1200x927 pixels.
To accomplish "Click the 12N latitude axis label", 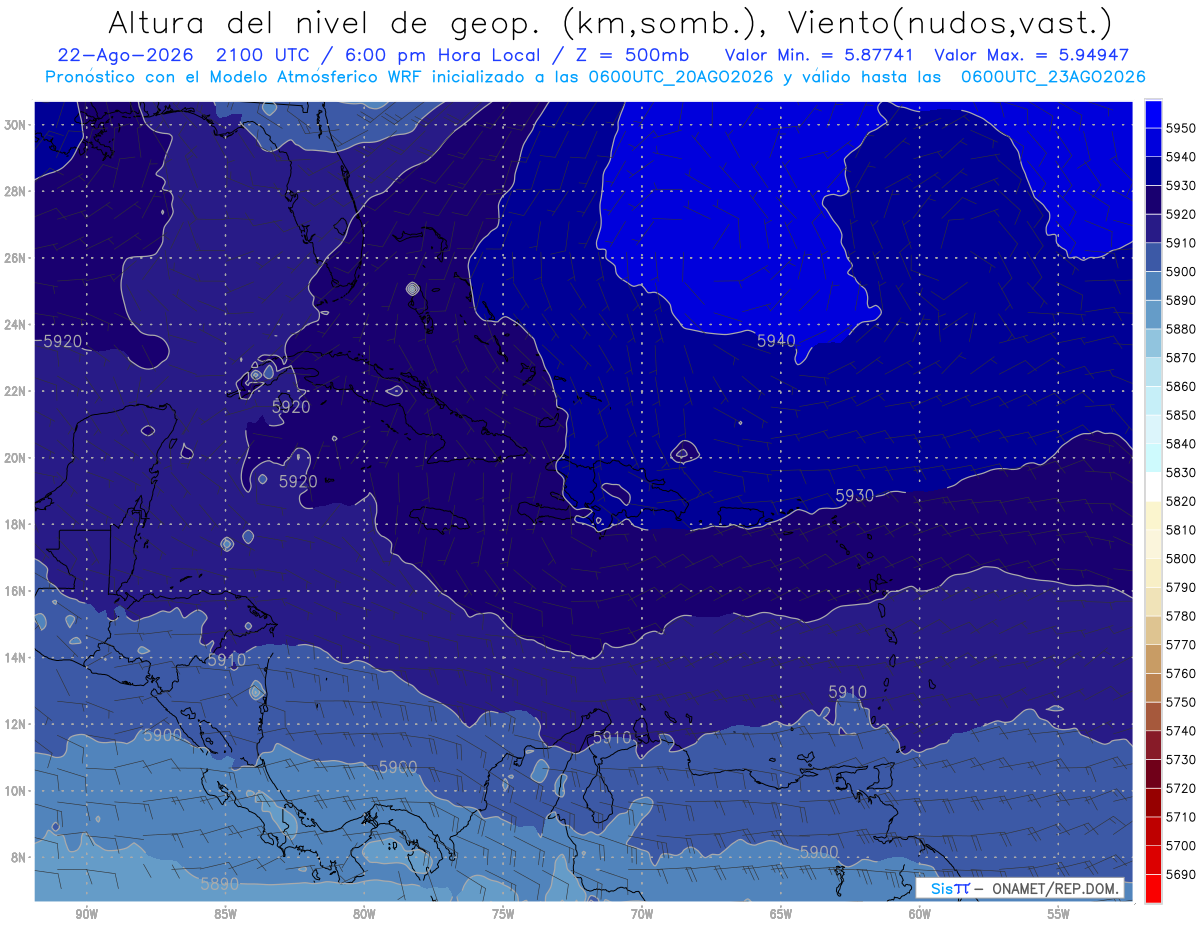I will (x=15, y=724).
